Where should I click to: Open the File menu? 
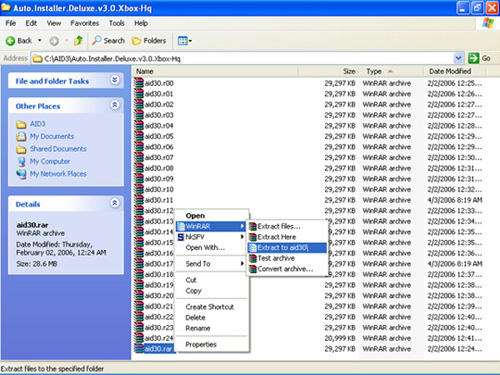(x=11, y=23)
